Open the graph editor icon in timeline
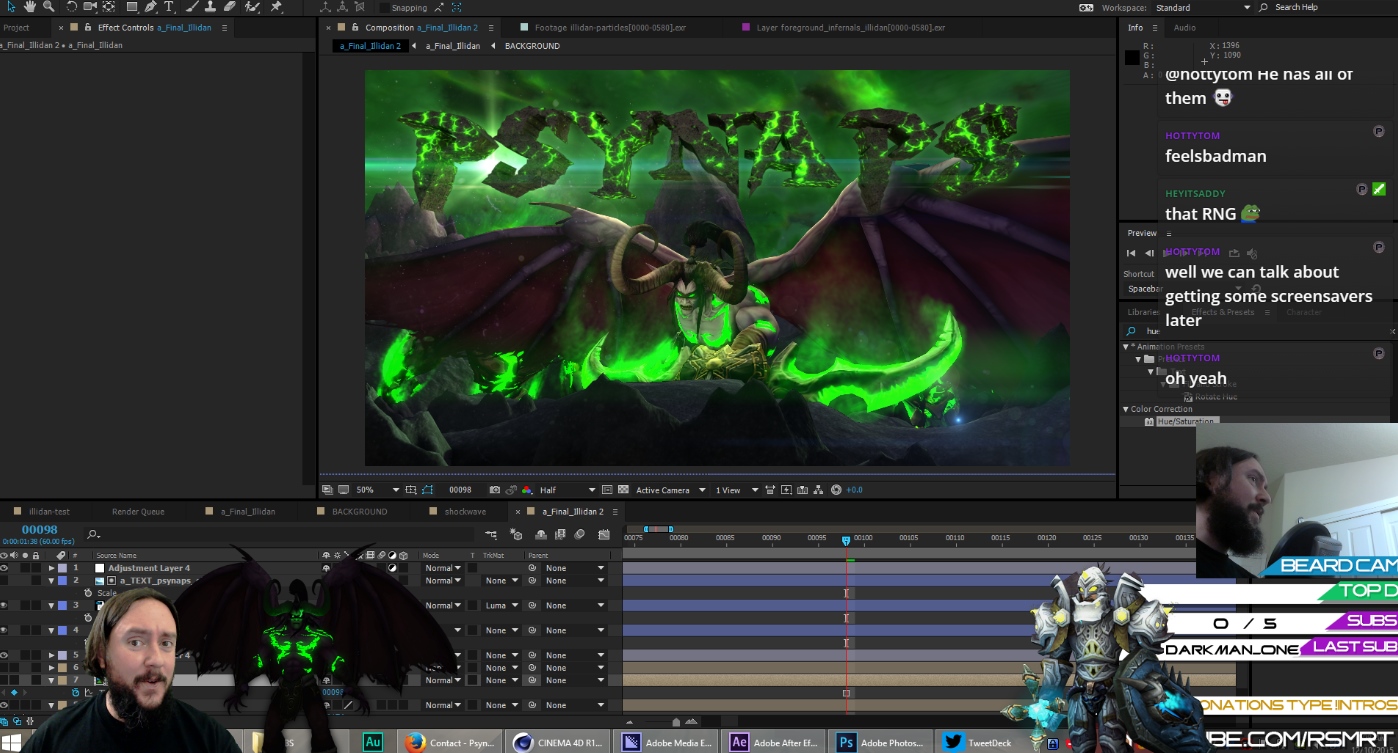The image size is (1398, 753). (603, 534)
